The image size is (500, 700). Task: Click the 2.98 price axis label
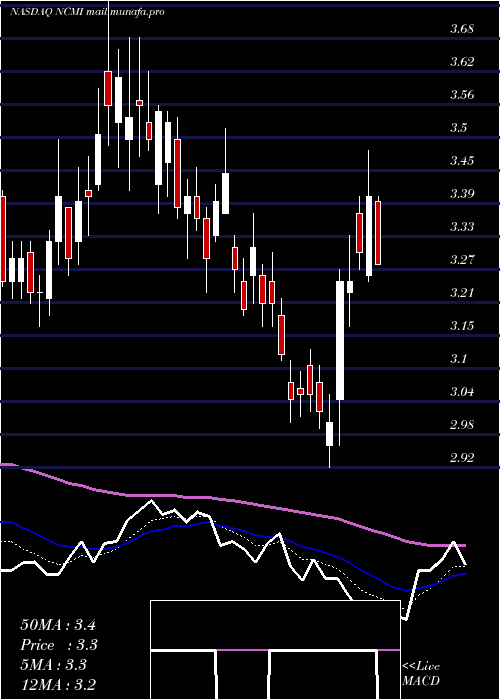coord(461,425)
